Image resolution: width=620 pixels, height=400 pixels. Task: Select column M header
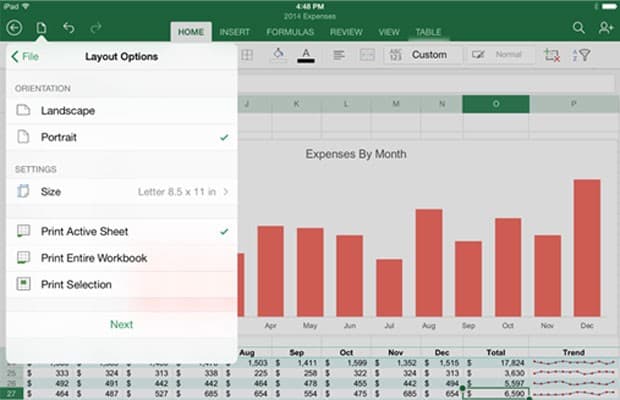395,104
